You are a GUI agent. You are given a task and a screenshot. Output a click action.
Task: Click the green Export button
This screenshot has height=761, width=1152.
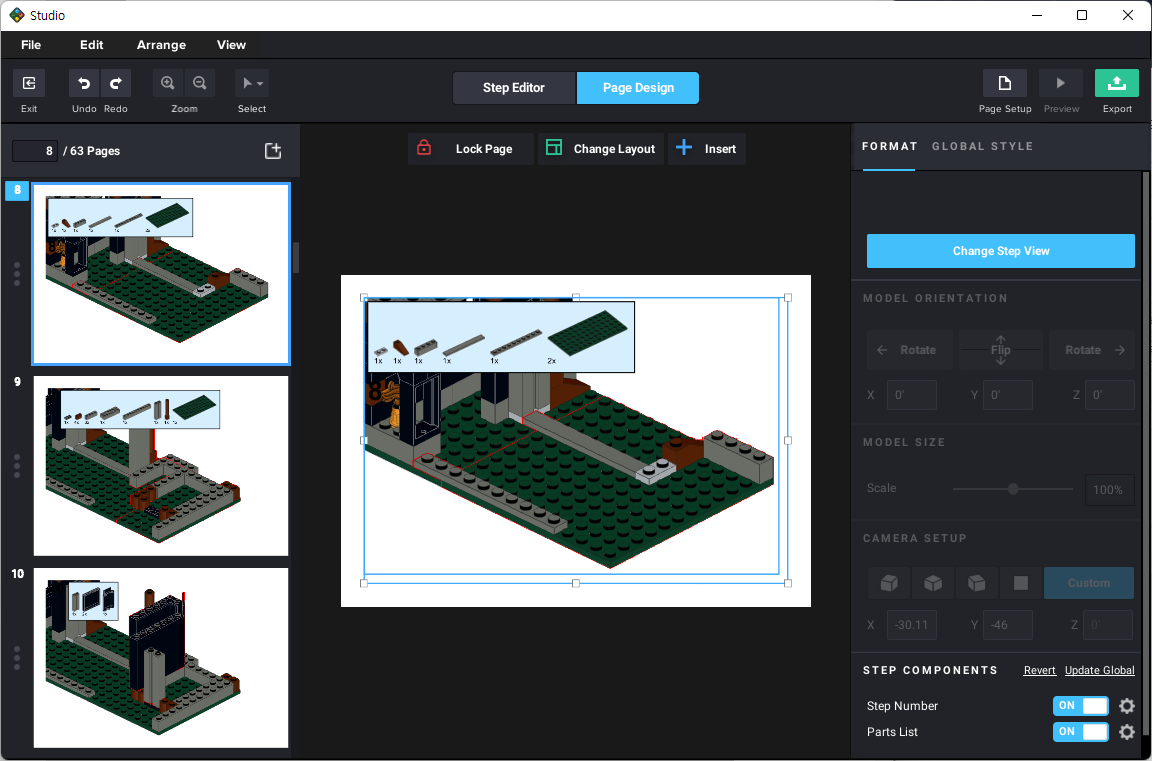click(x=1117, y=83)
